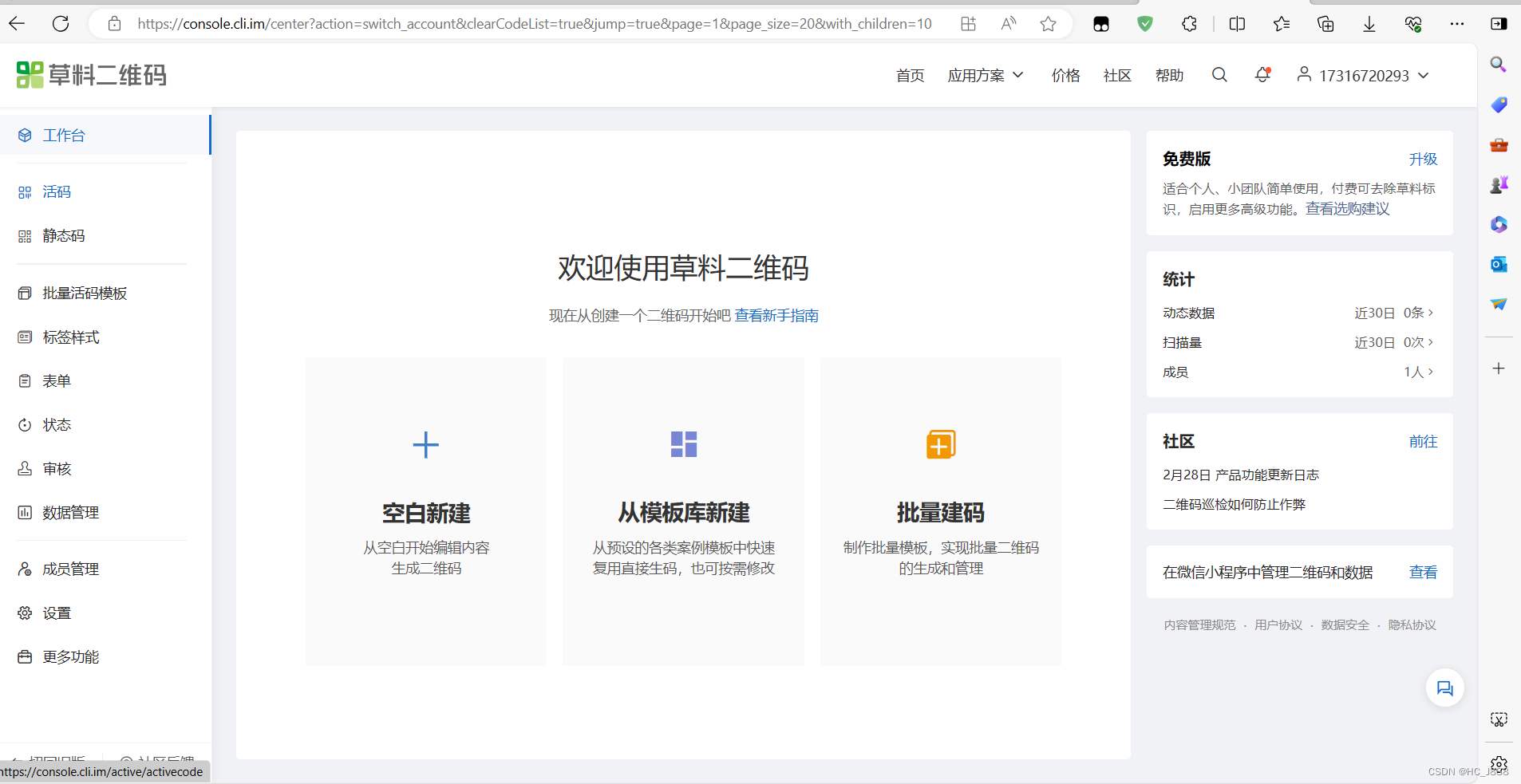Open the browser collections icon
Screen dimensions: 1521x784
pos(1325,24)
